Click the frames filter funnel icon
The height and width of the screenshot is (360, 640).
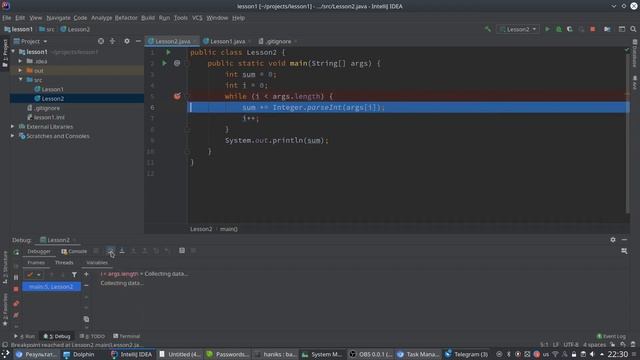[x=74, y=275]
